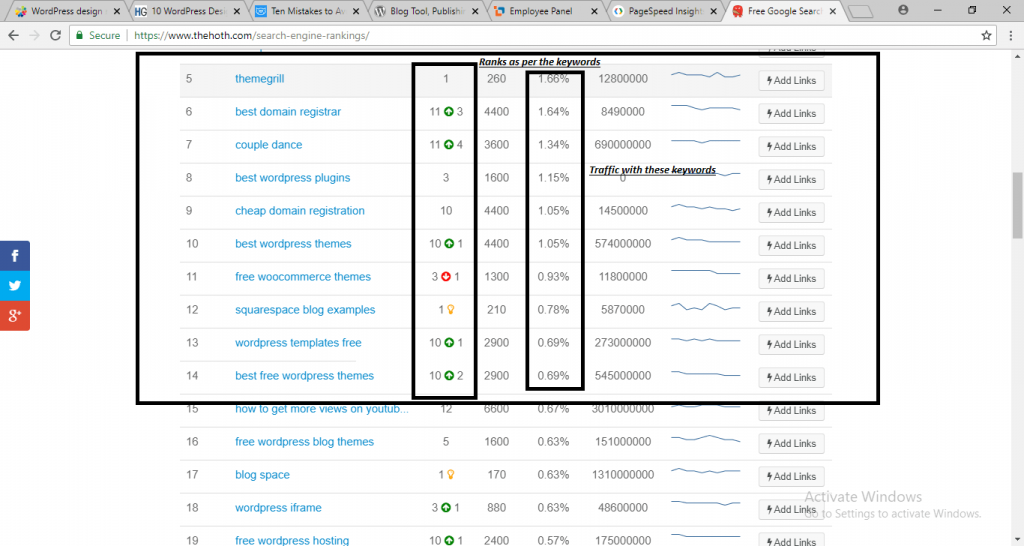The image size is (1024, 546).
Task: Click lightbulb icon beside squarespace blog examples
Action: [450, 310]
